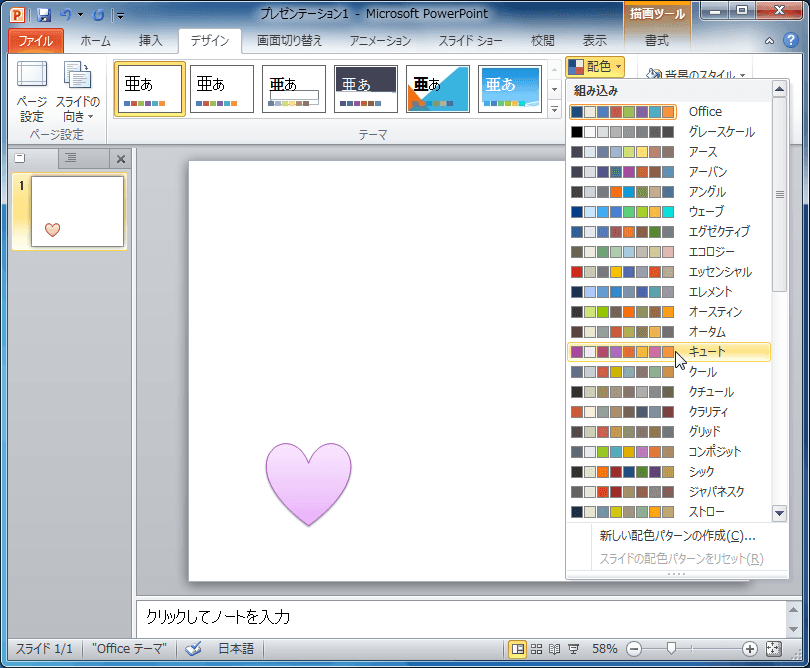The width and height of the screenshot is (810, 668).
Task: Select slide 1 thumbnail in the panel
Action: pyautogui.click(x=77, y=212)
